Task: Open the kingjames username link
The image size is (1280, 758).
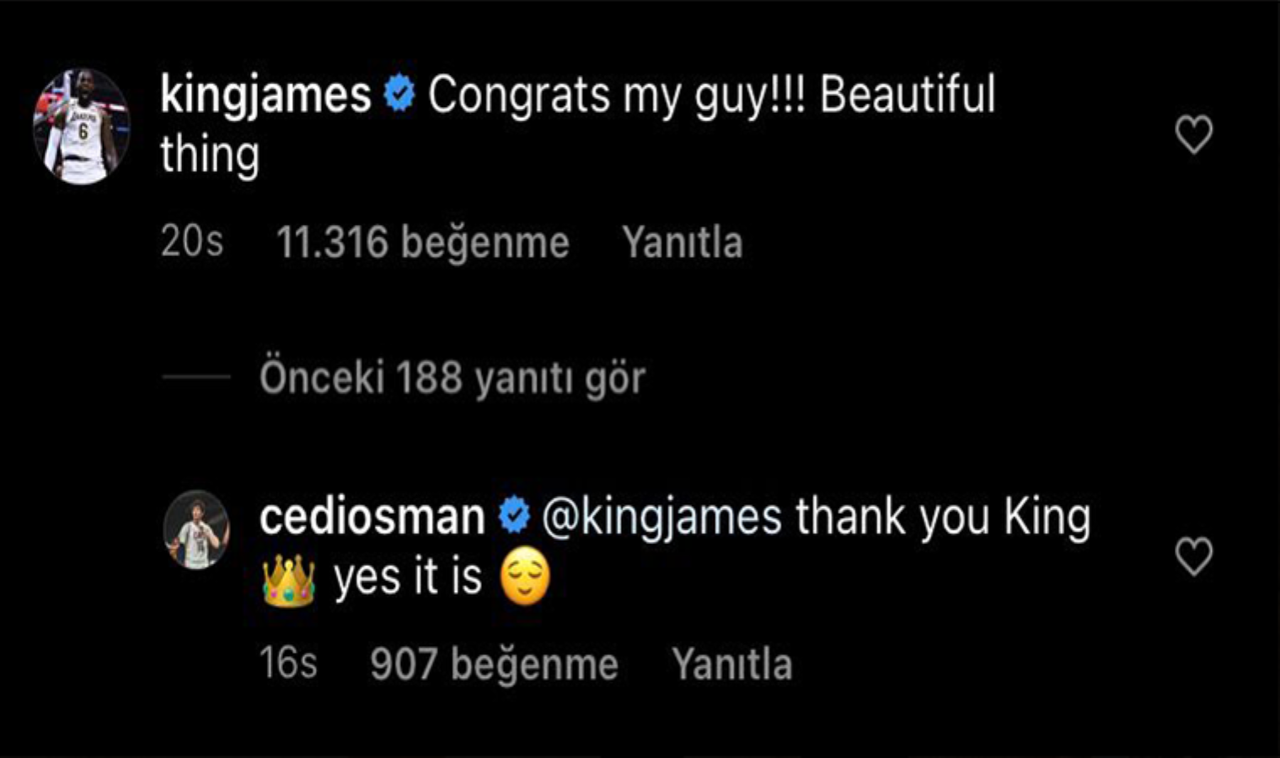Action: click(x=265, y=97)
